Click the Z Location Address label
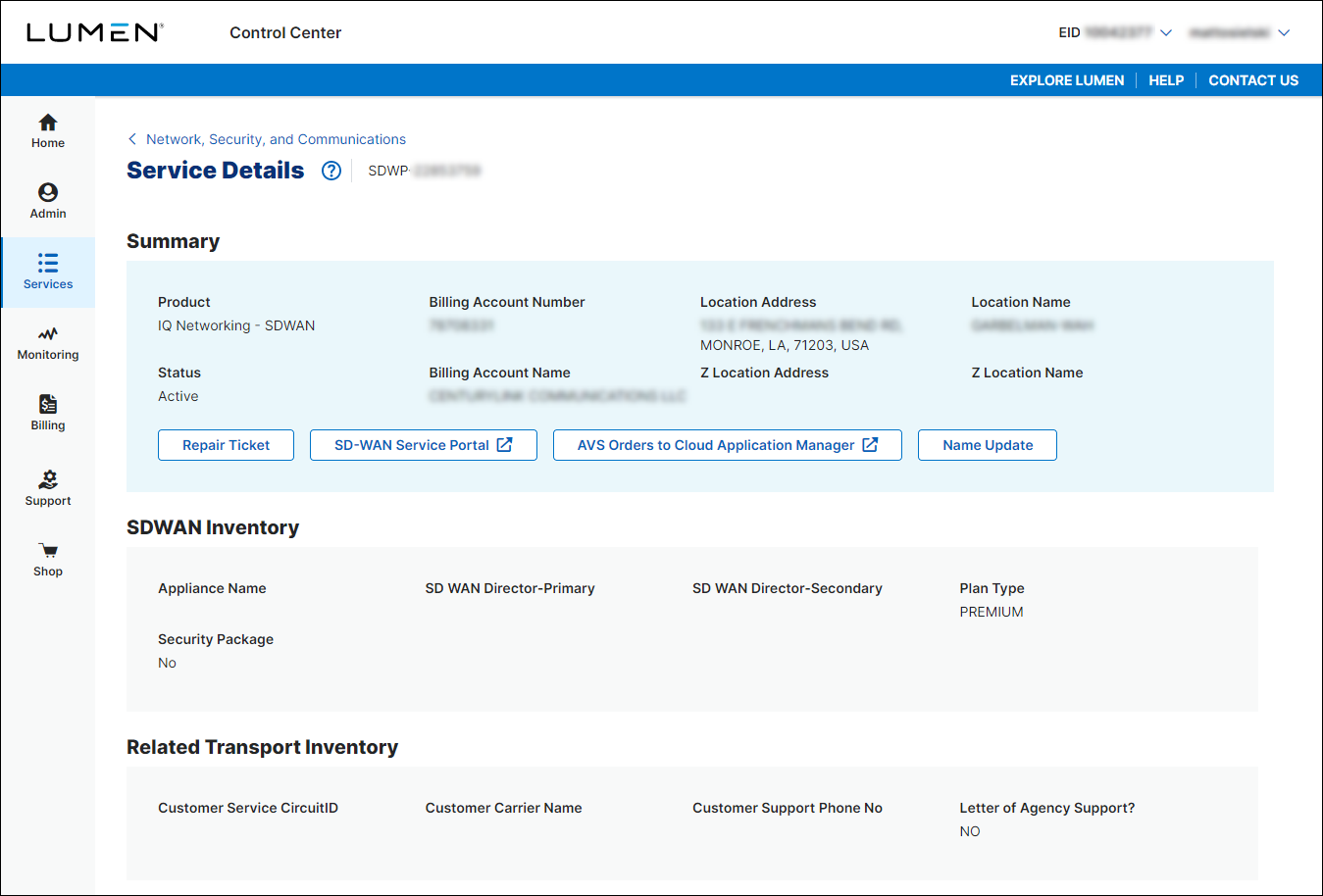This screenshot has width=1323, height=896. 765,373
